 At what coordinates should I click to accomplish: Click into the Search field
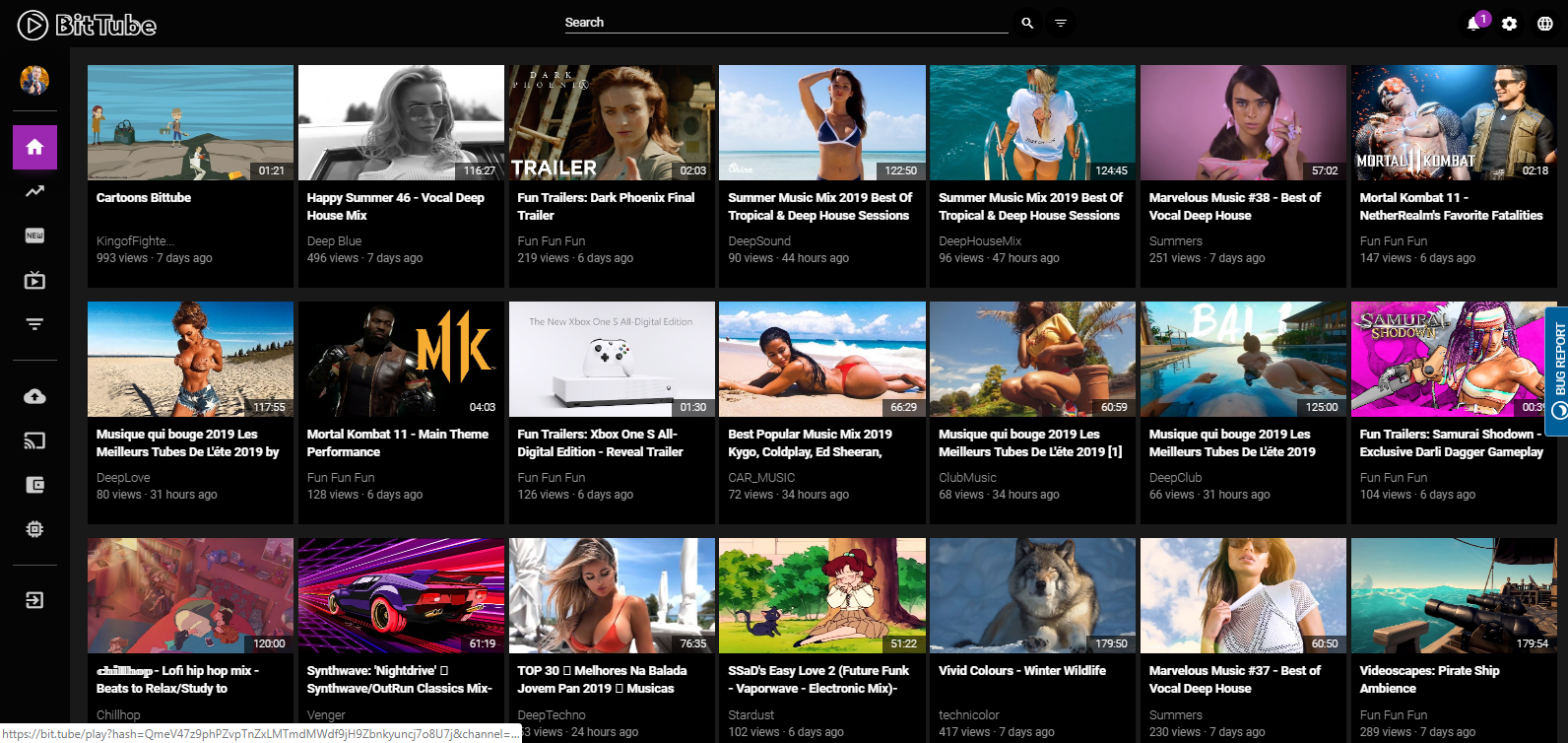786,23
